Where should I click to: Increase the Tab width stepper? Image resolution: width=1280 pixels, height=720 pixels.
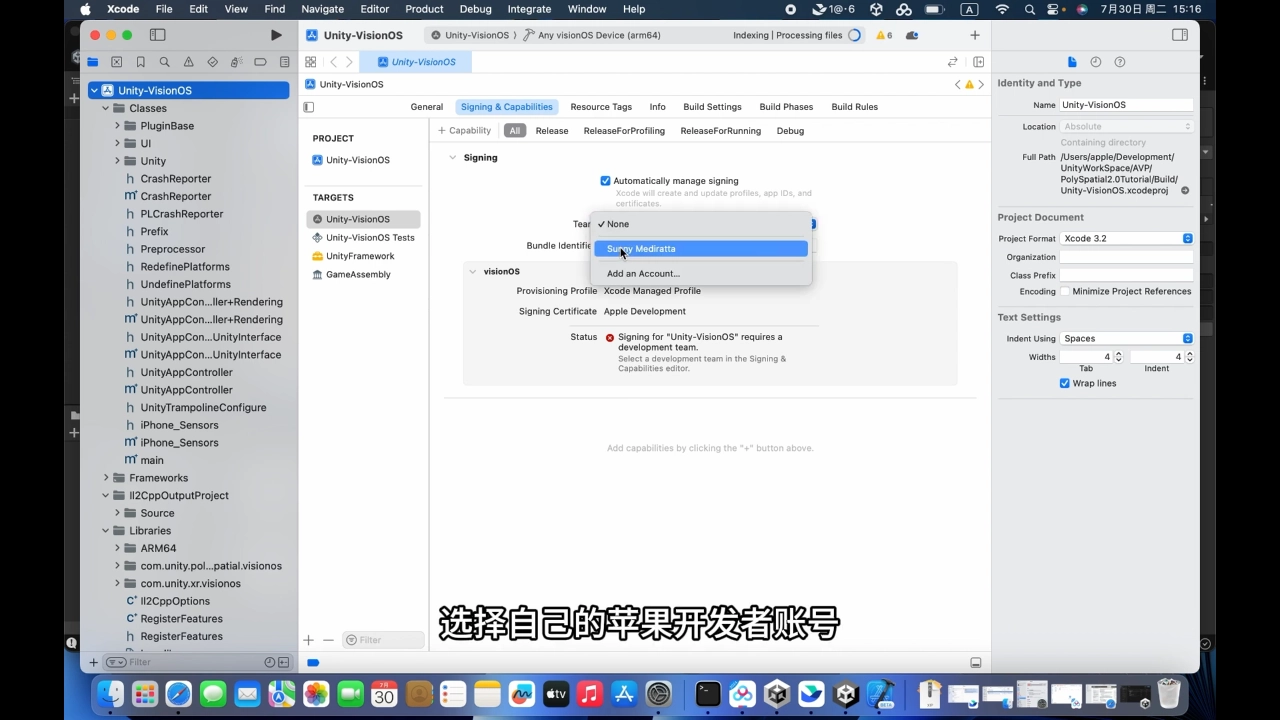1118,354
